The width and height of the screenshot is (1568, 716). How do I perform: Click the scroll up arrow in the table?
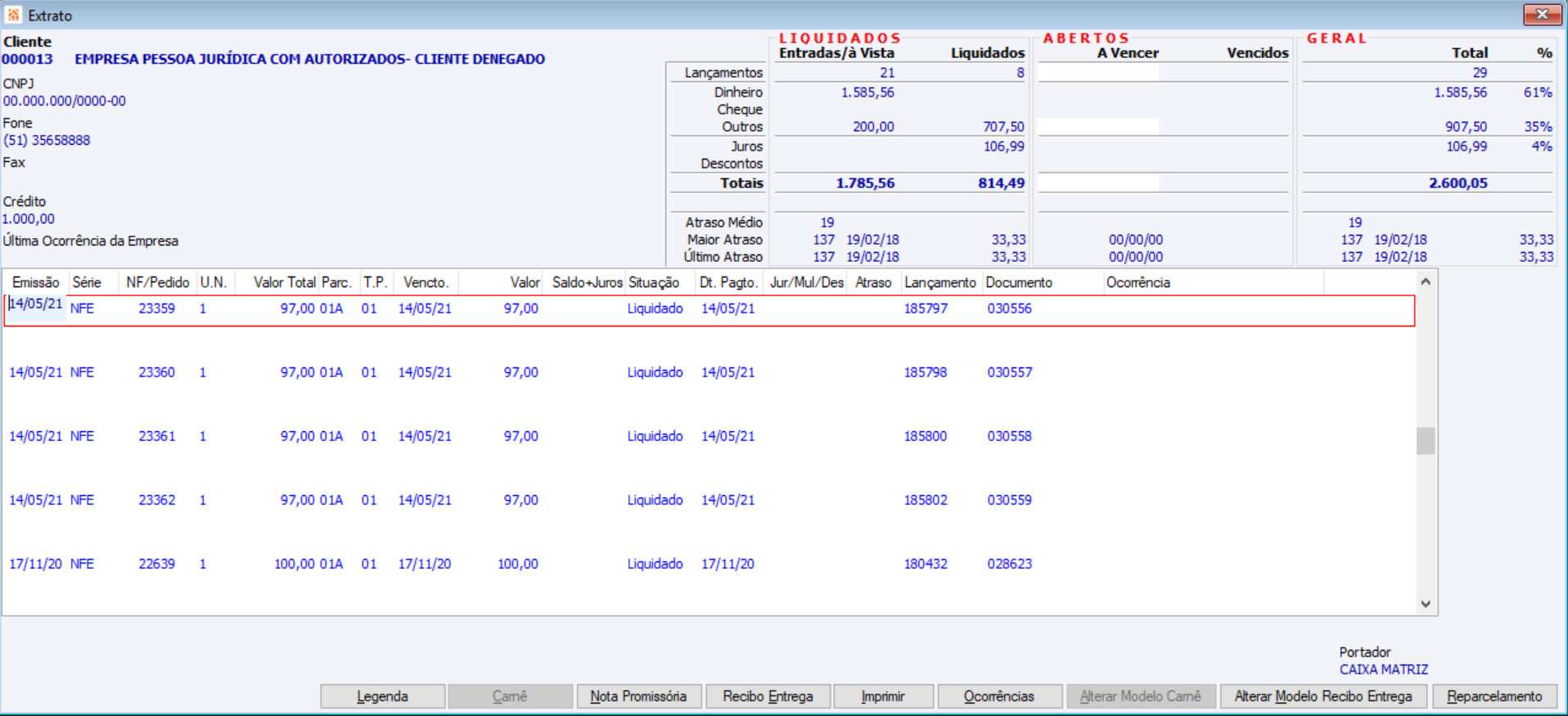coord(1426,281)
